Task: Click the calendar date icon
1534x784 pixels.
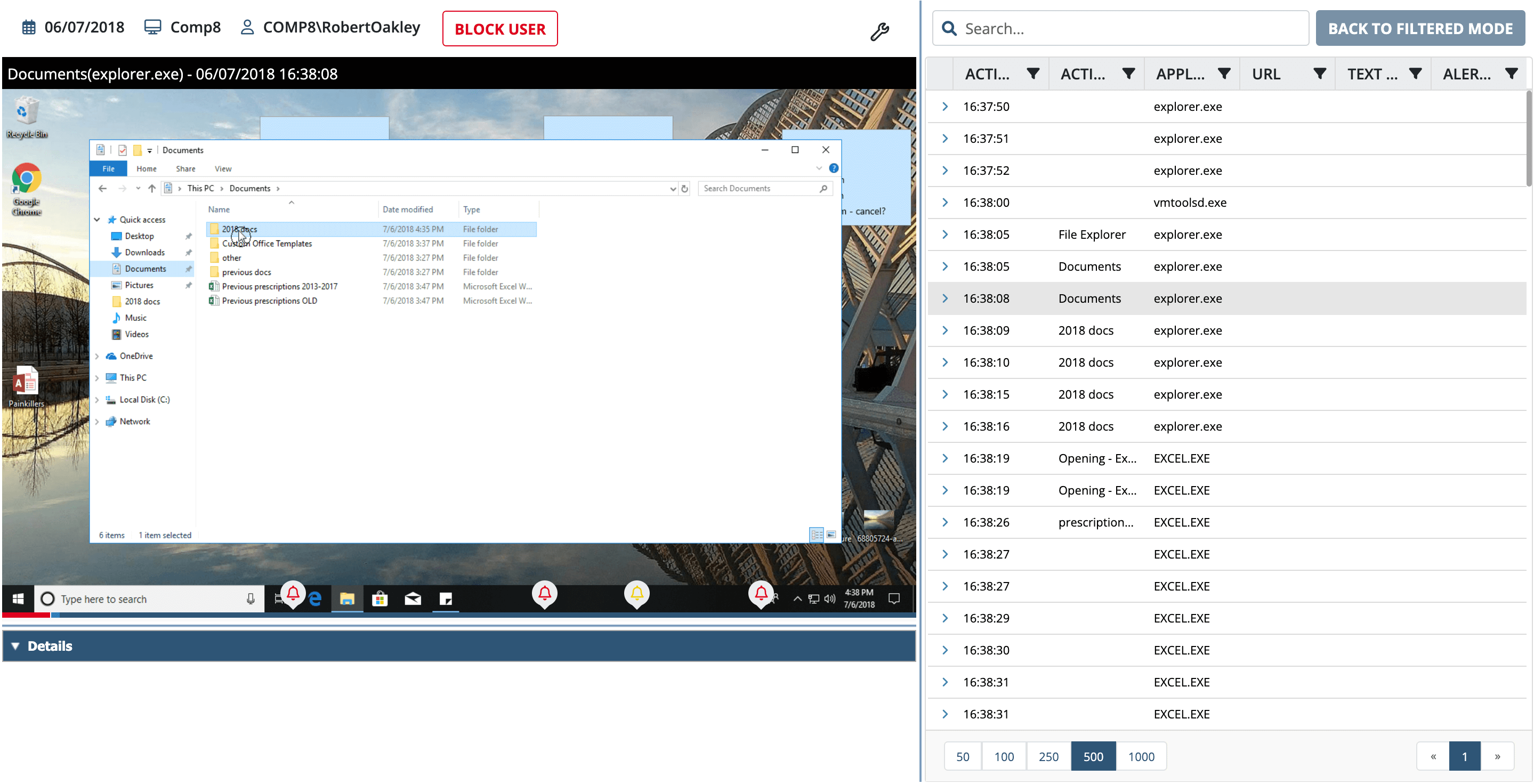Action: tap(29, 27)
